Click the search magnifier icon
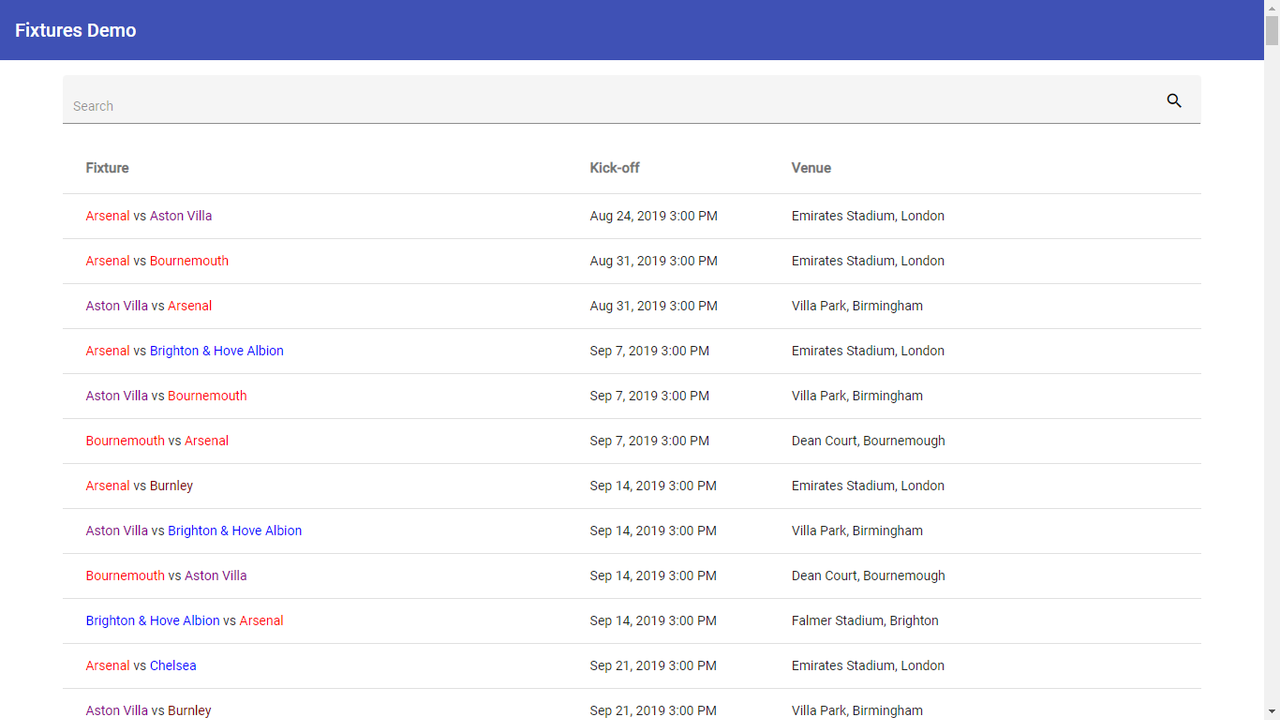 click(1173, 101)
